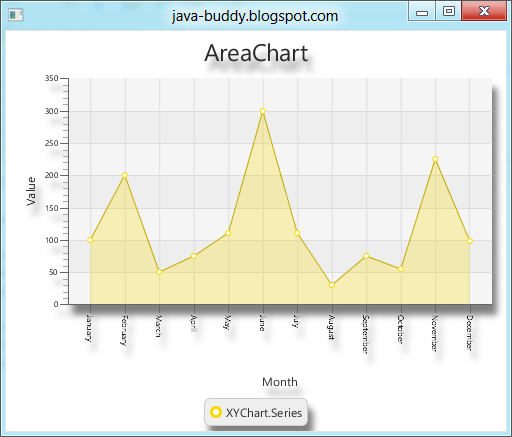Select the December data point marker
Image resolution: width=512 pixels, height=437 pixels.
tap(470, 241)
